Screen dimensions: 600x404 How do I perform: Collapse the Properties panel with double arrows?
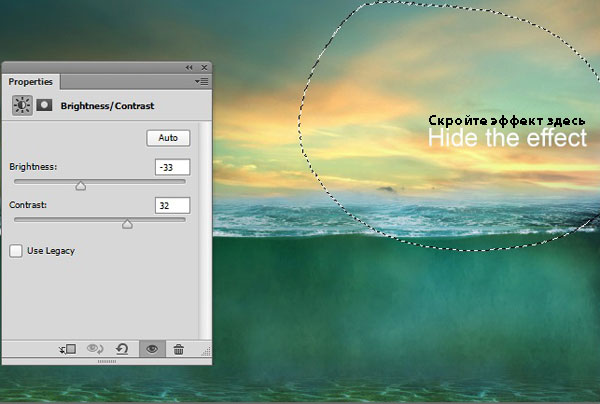click(189, 68)
